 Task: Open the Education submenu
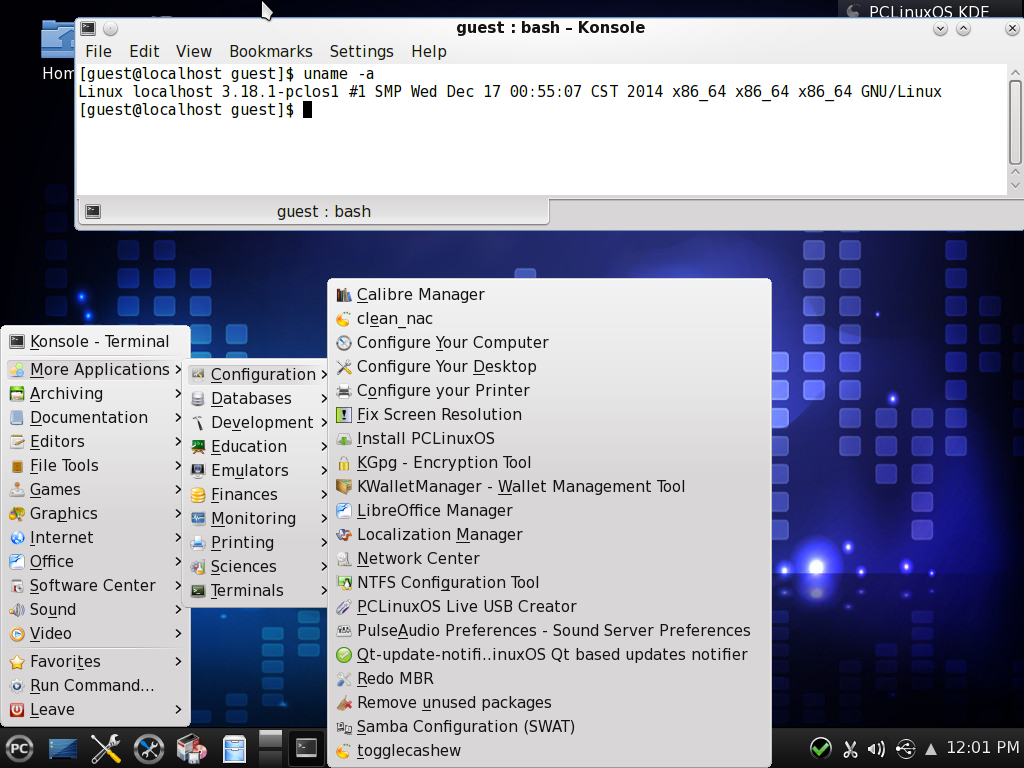(x=258, y=447)
